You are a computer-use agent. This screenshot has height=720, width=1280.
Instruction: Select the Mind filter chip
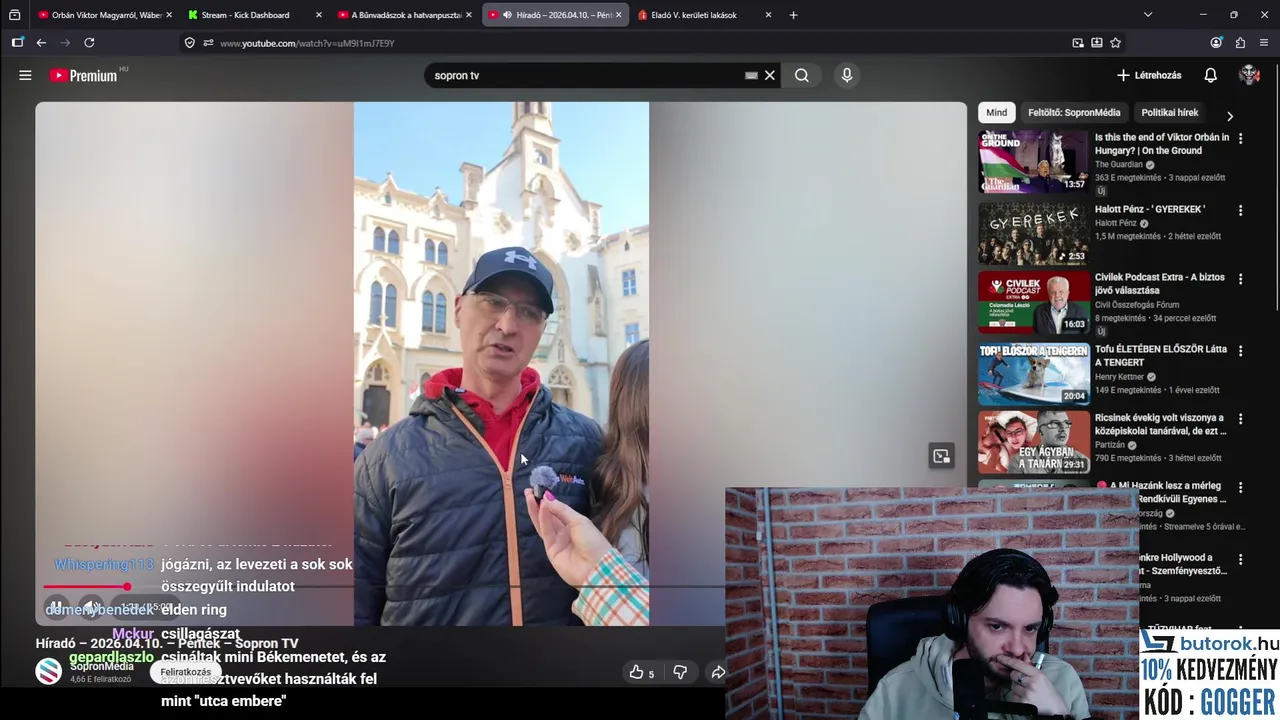(997, 113)
